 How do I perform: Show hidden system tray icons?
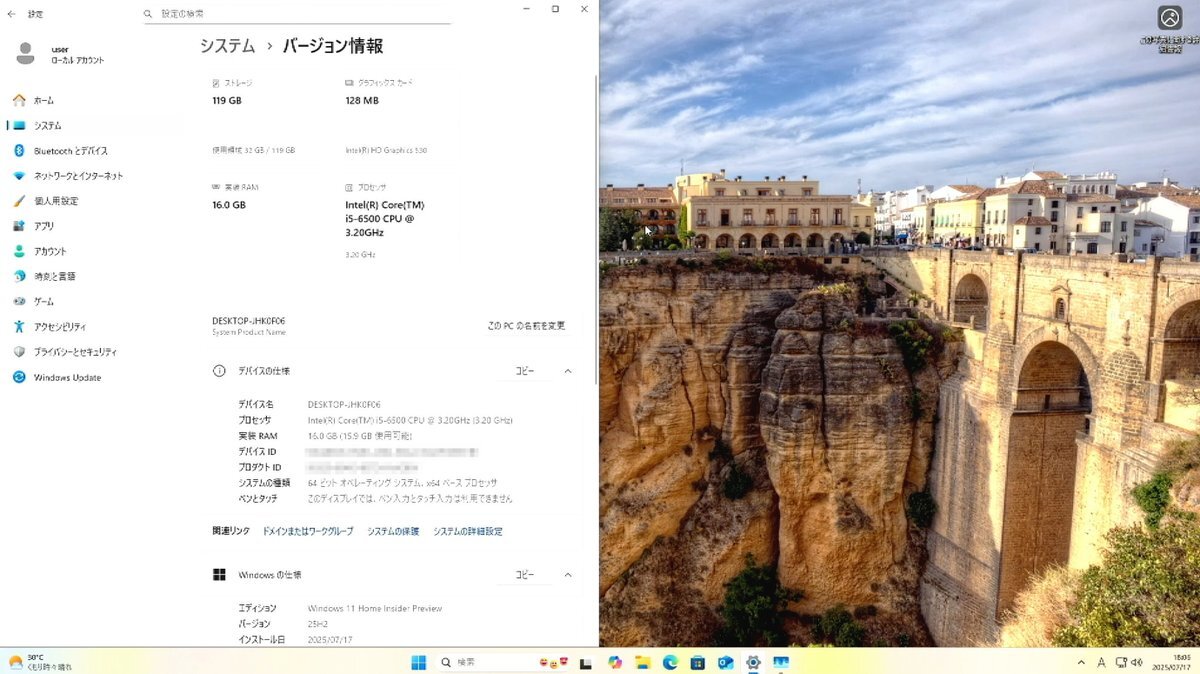tap(1081, 662)
